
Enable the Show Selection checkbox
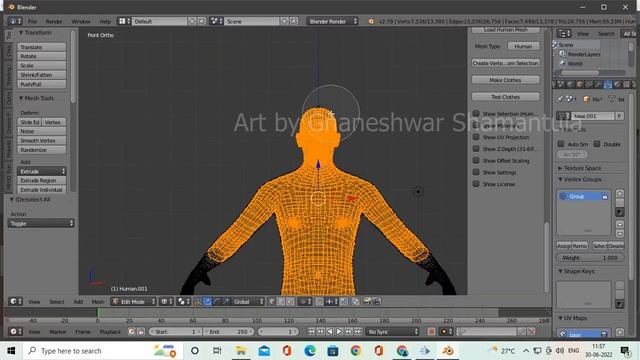click(476, 113)
